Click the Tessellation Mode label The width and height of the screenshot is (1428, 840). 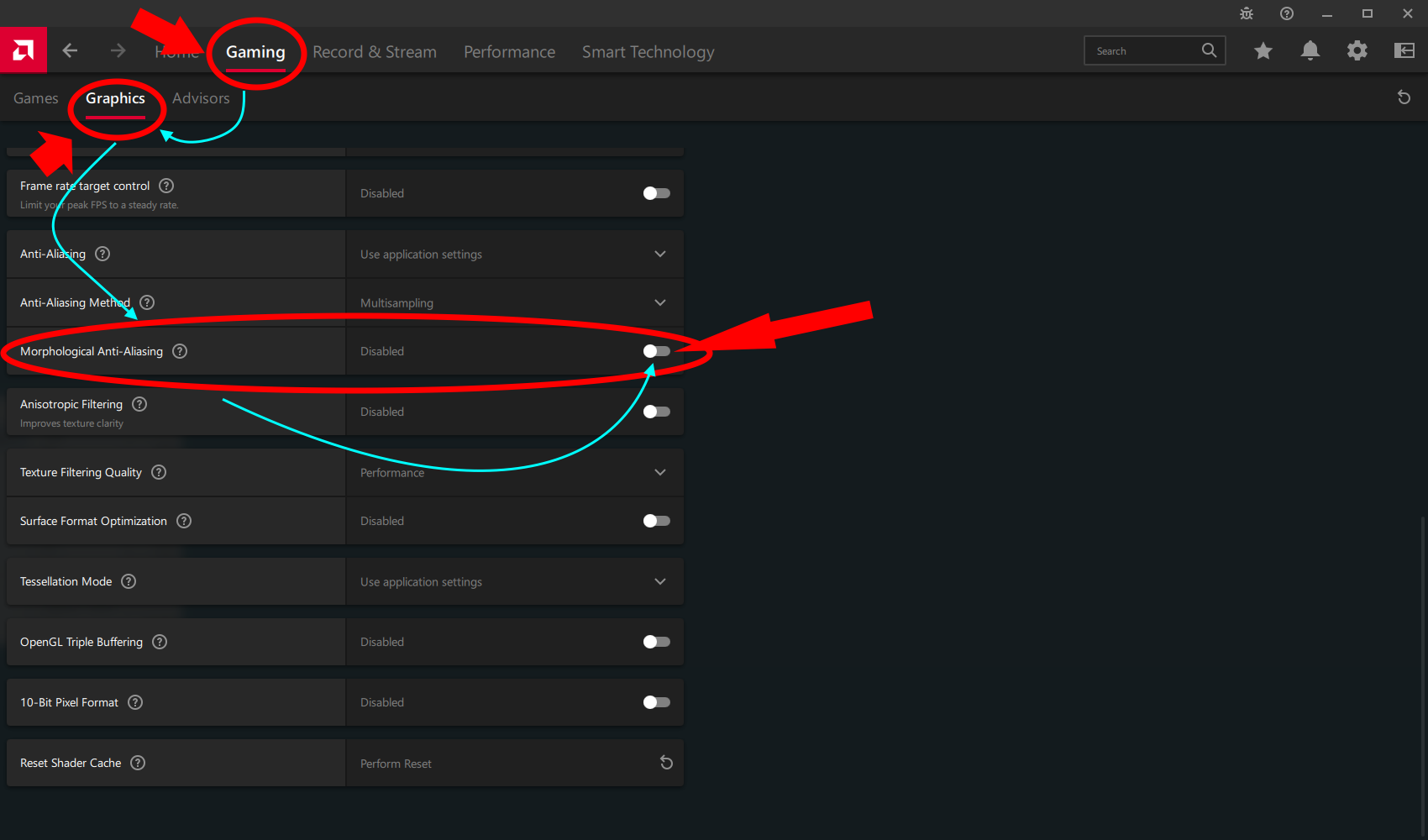(x=66, y=581)
